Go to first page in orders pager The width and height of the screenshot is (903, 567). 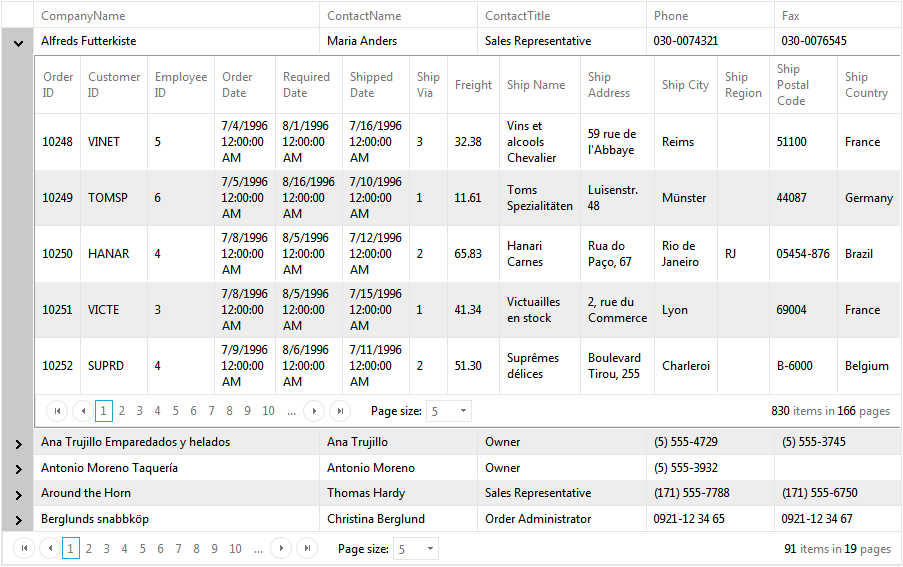coord(57,411)
